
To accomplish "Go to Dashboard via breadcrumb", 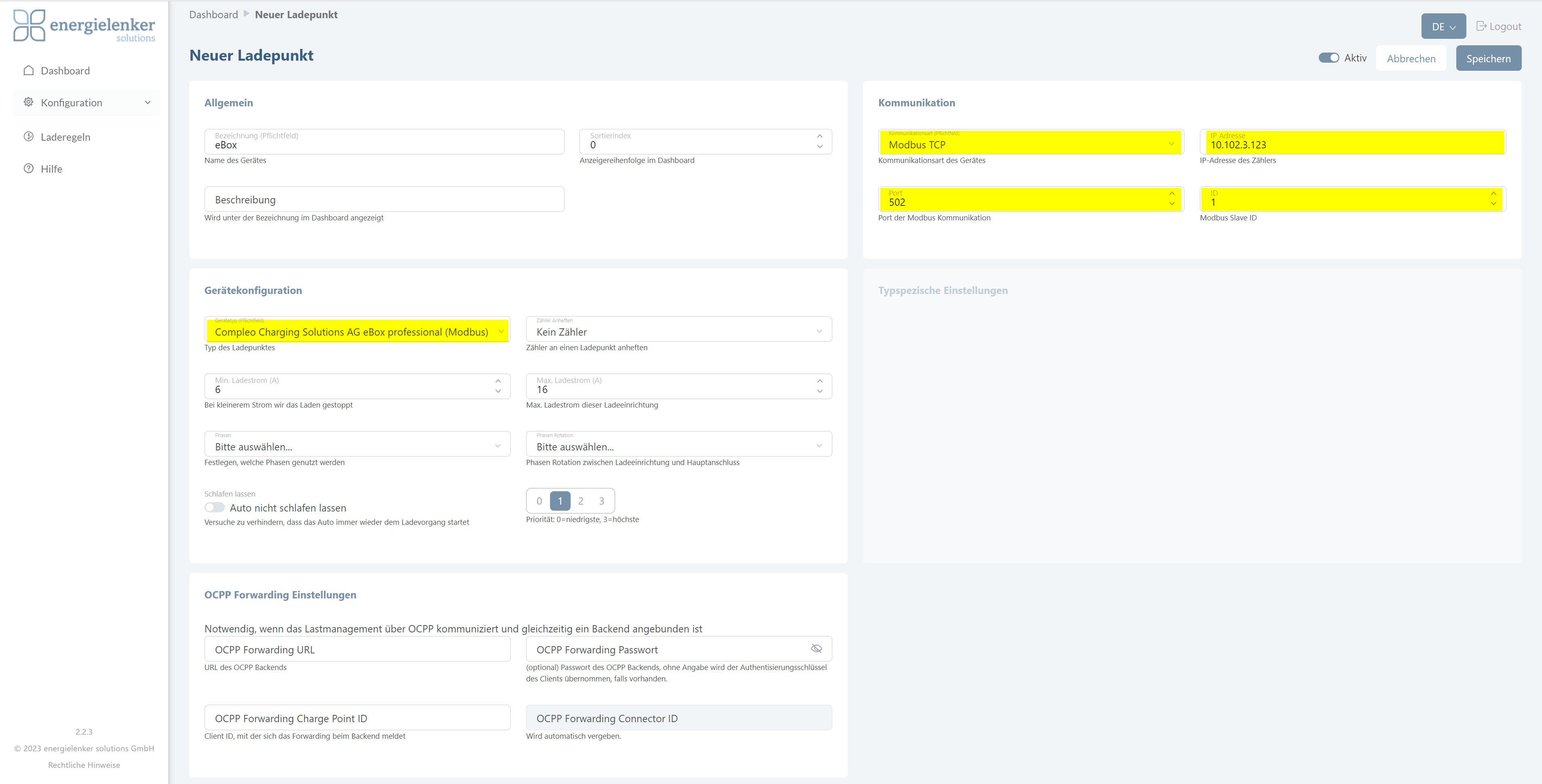I will tap(213, 15).
